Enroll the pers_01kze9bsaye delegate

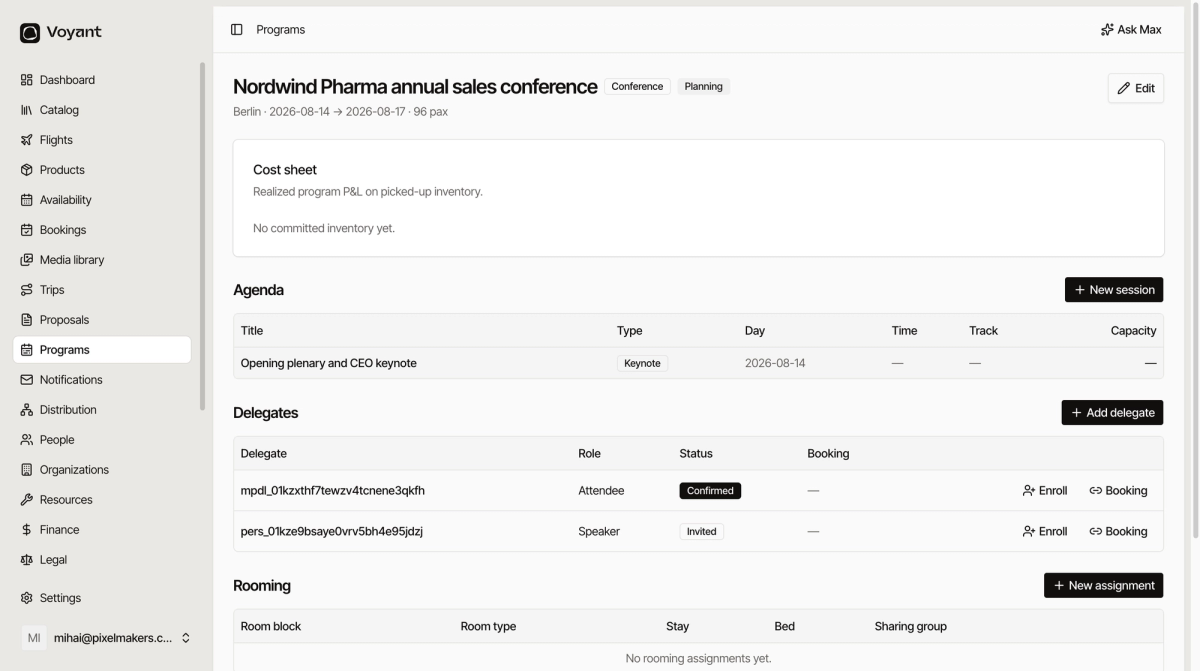click(1045, 532)
